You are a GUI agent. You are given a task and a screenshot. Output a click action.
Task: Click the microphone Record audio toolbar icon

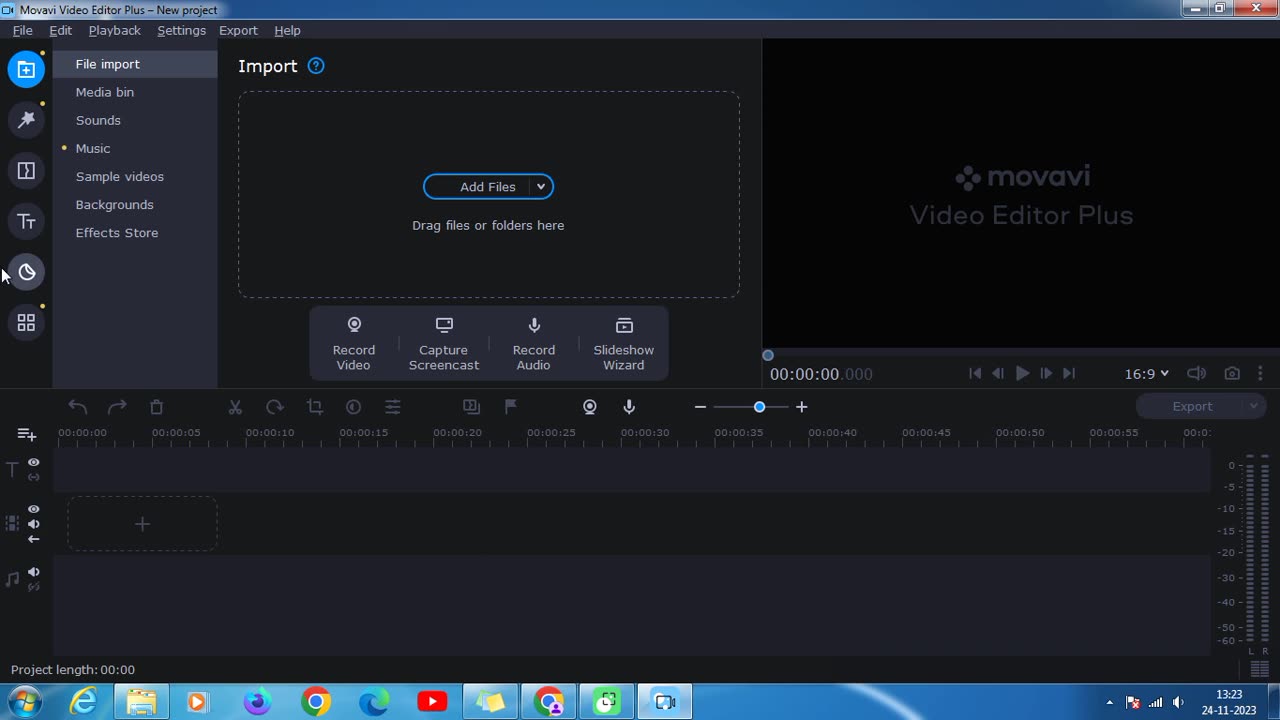629,407
